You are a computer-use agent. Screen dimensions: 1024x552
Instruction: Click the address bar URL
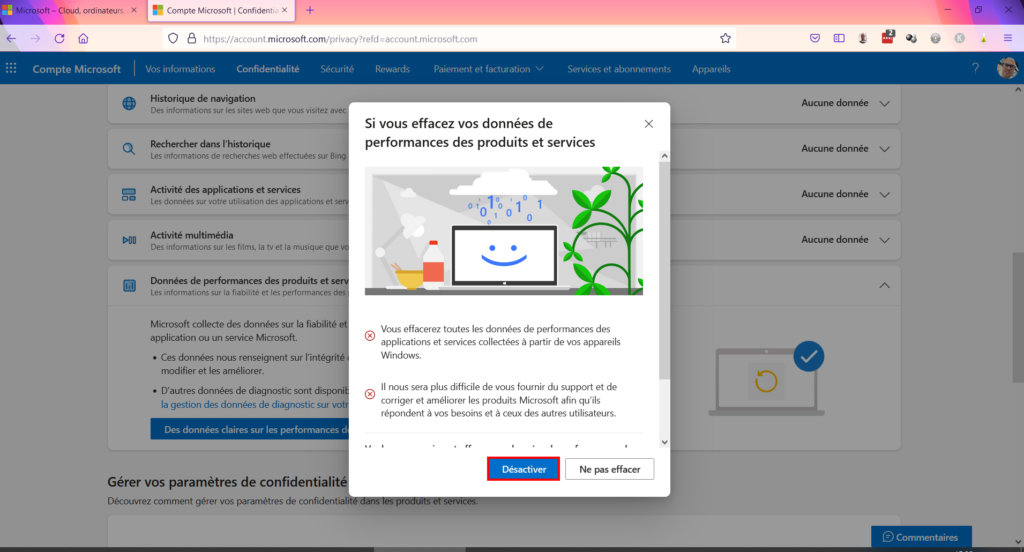click(340, 39)
